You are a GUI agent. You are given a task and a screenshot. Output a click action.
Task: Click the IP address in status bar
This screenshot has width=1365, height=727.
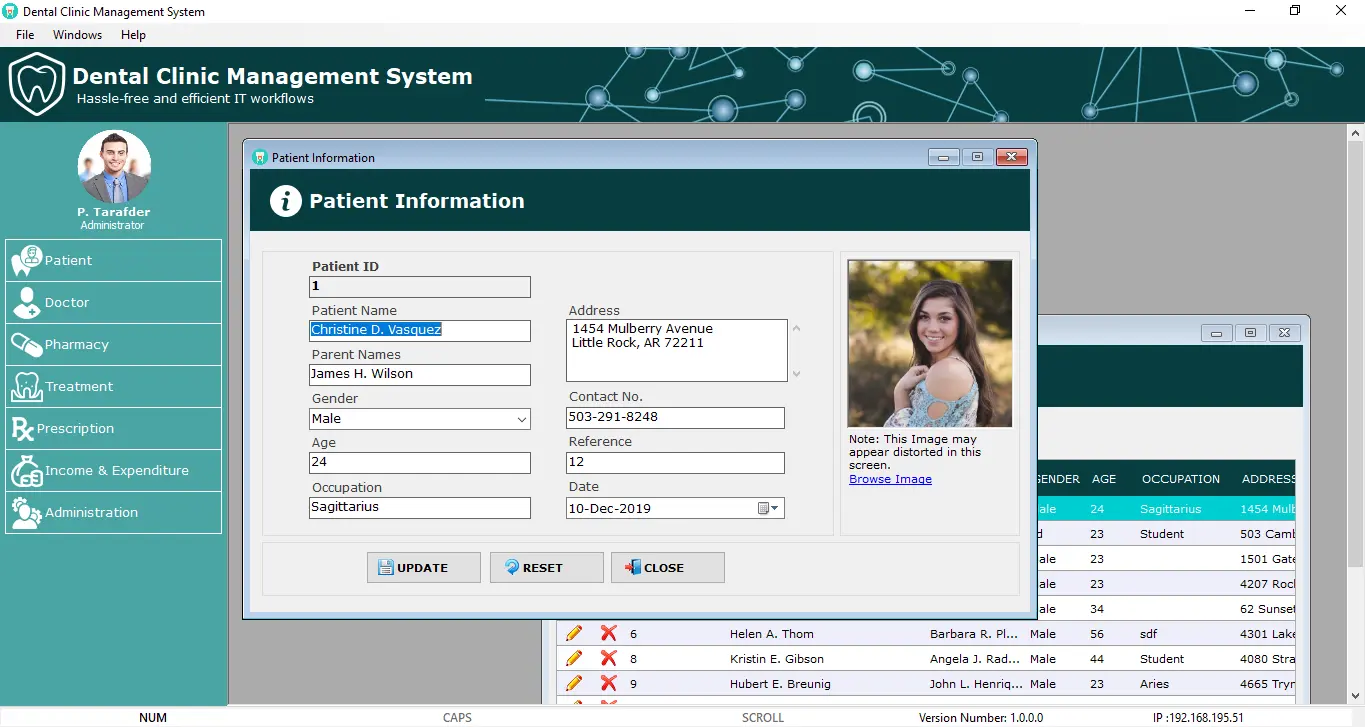click(x=1198, y=718)
